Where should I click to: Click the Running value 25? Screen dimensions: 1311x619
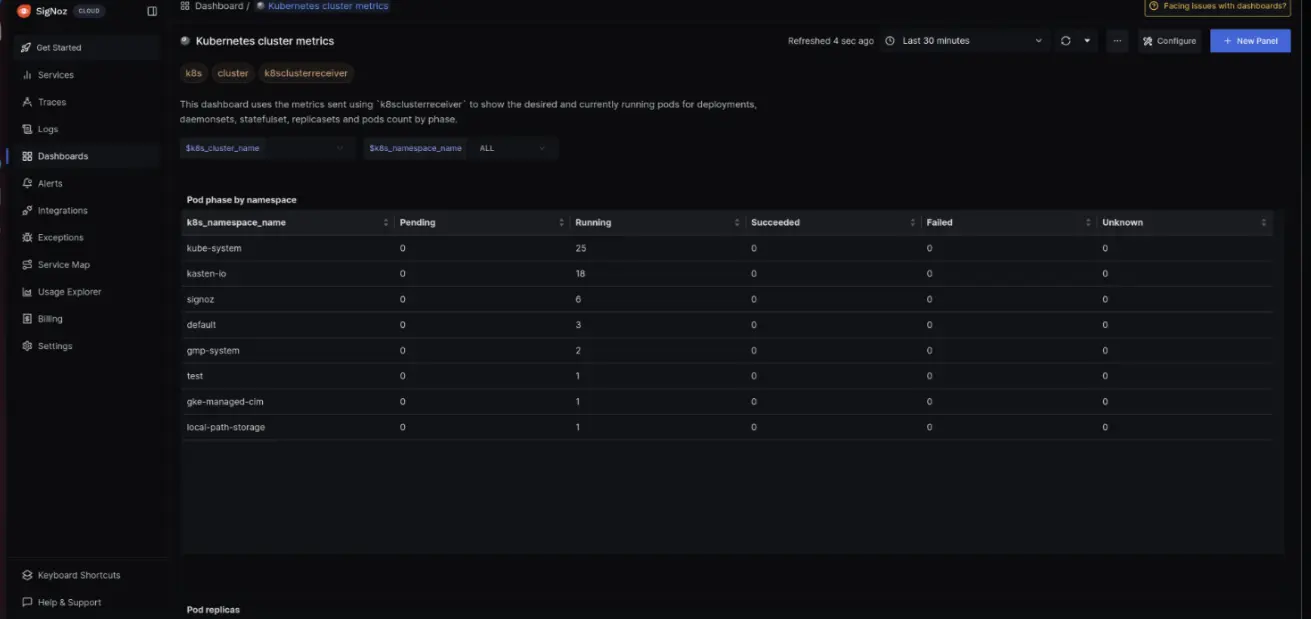581,248
